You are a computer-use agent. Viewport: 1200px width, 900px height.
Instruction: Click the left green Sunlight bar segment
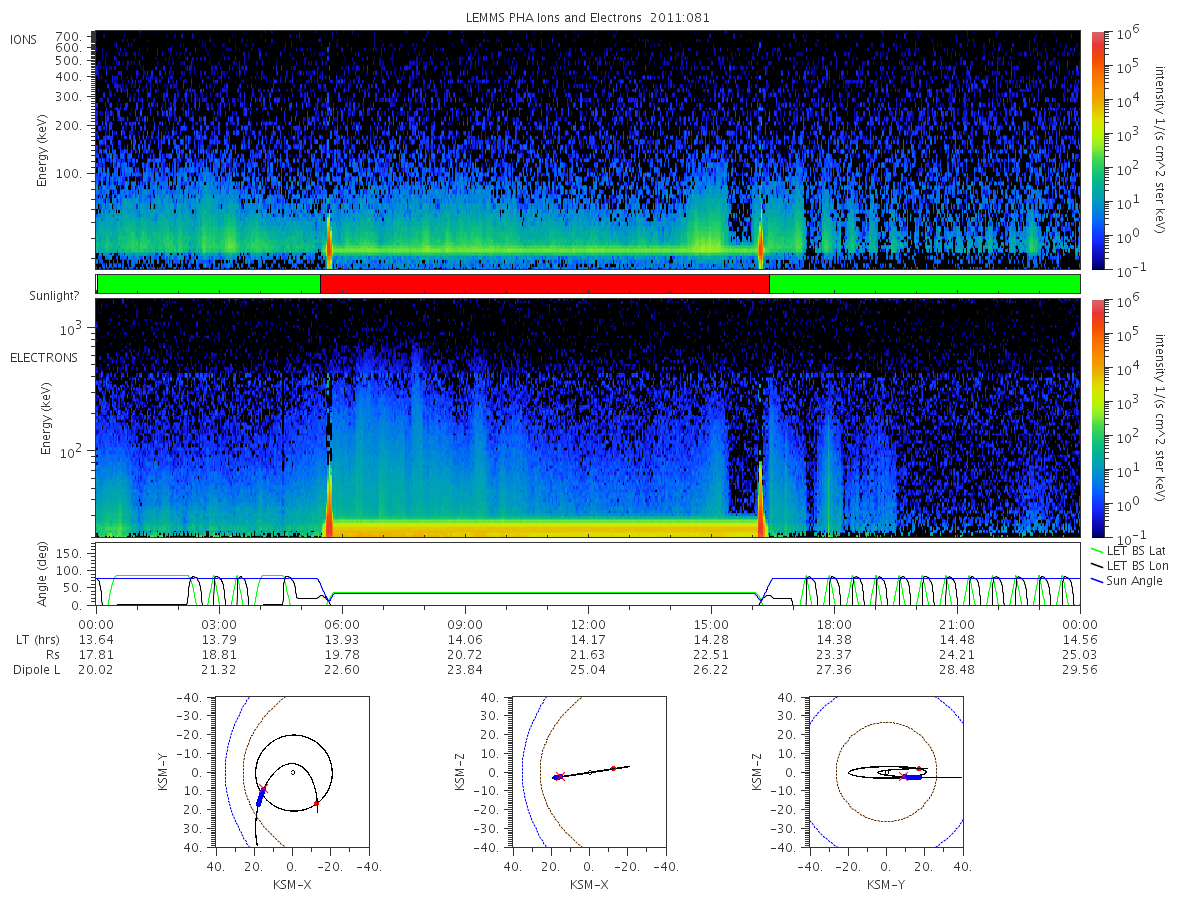208,284
